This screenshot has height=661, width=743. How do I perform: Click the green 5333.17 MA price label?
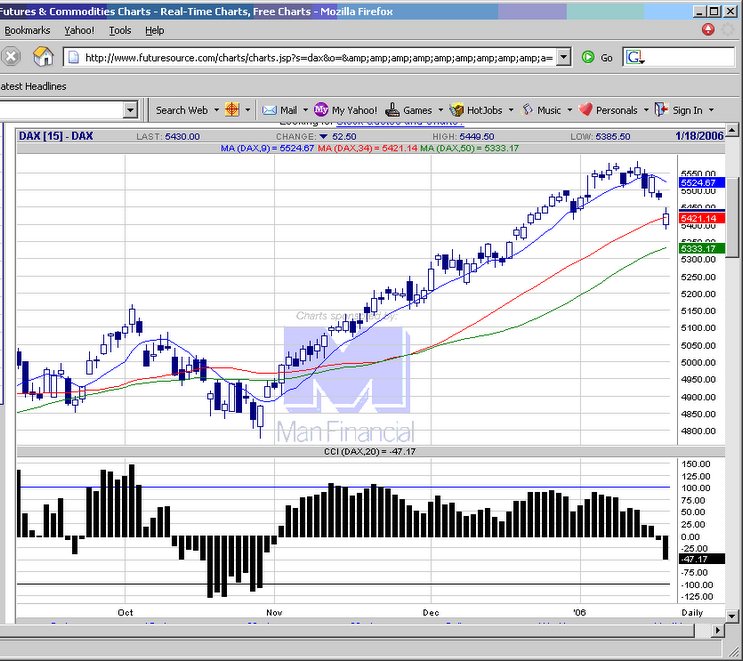click(702, 248)
